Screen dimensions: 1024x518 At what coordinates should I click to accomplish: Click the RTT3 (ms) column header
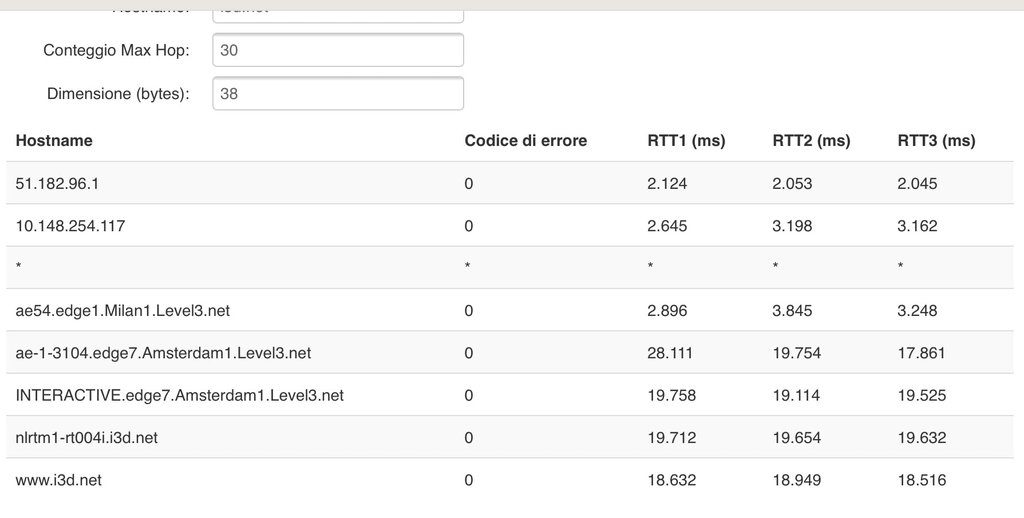(x=936, y=141)
